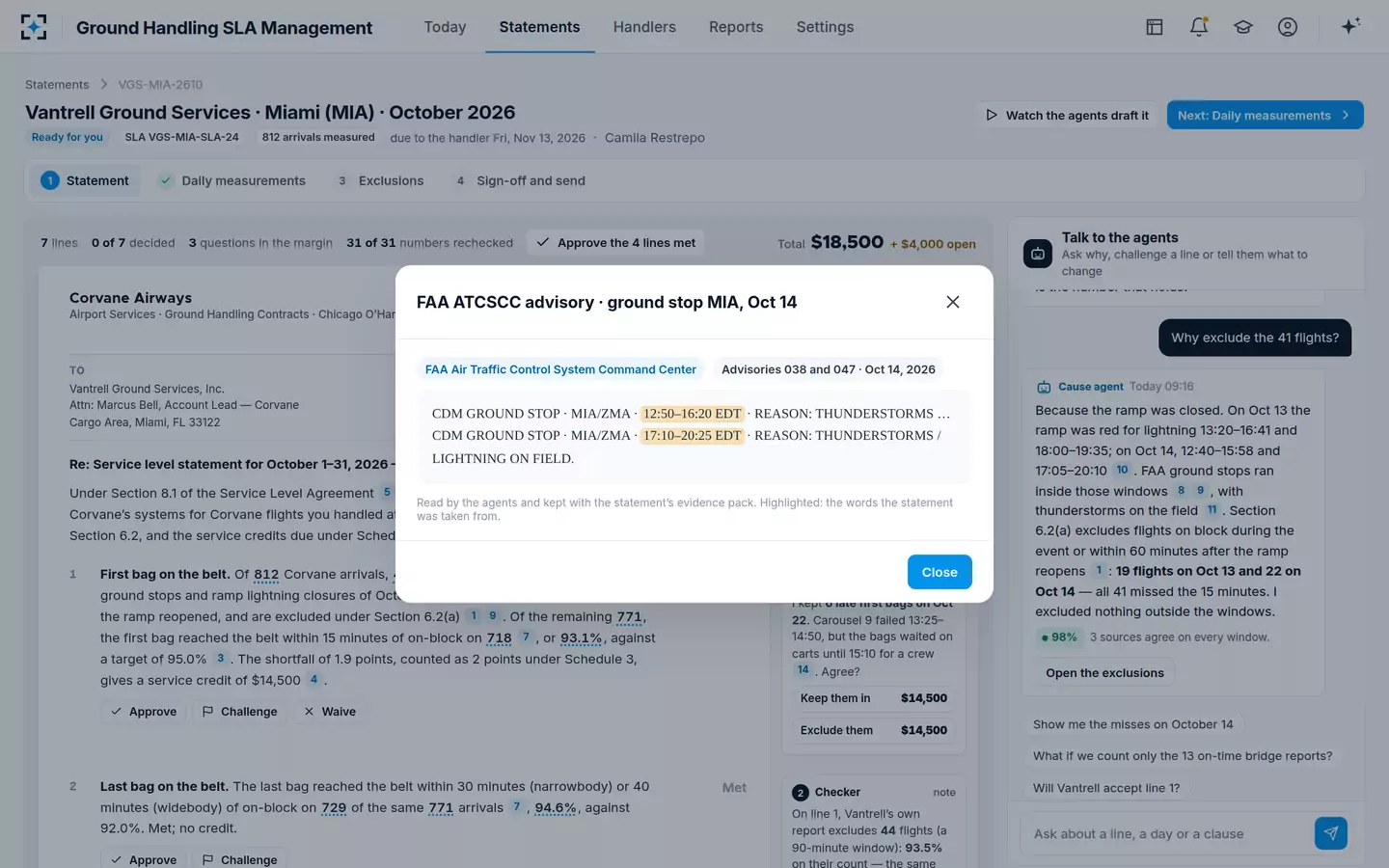The image size is (1389, 868).
Task: Open the exclusions from Cause agent reply
Action: 1104,673
